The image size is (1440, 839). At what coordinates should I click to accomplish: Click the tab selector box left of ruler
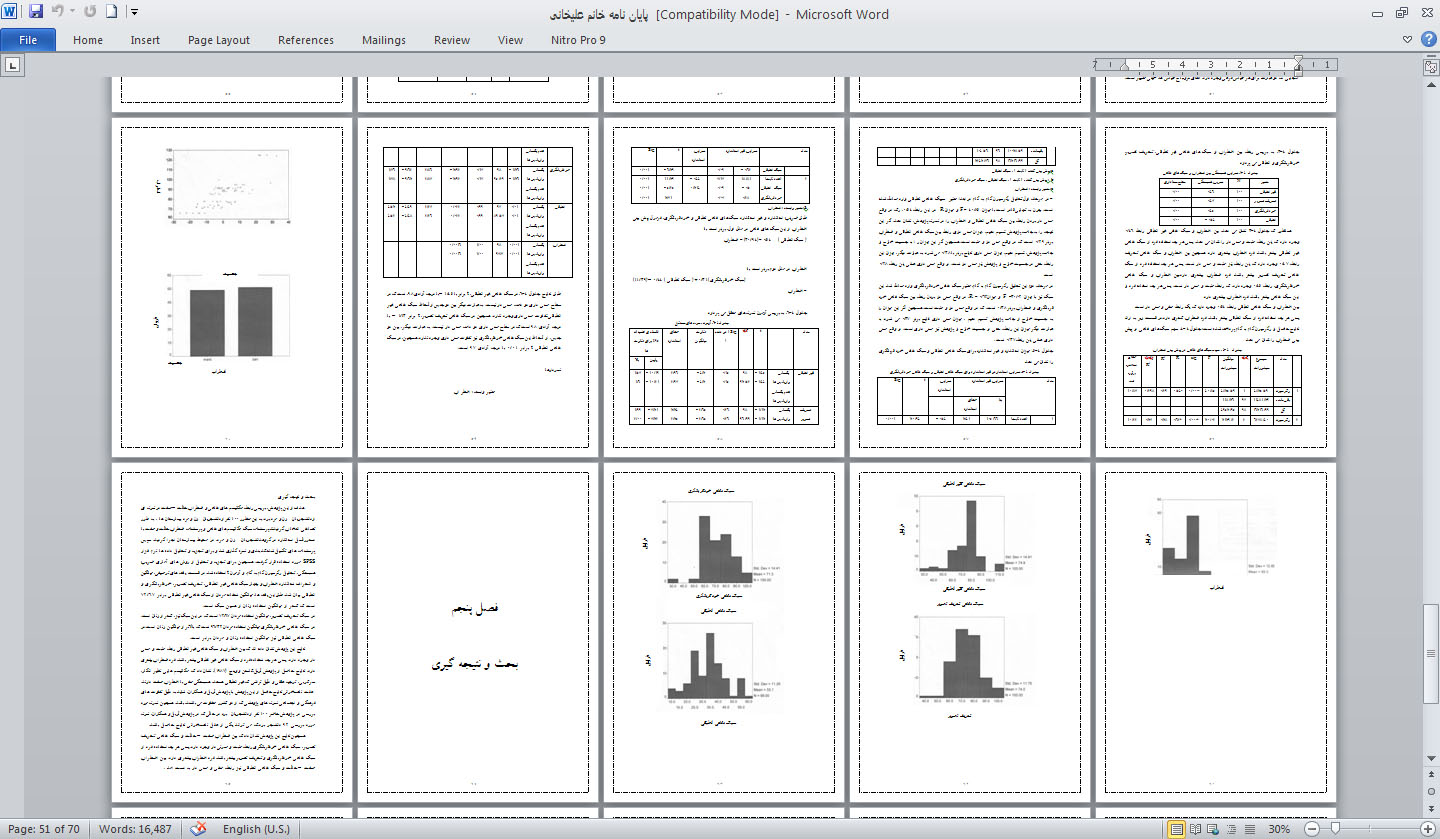13,66
